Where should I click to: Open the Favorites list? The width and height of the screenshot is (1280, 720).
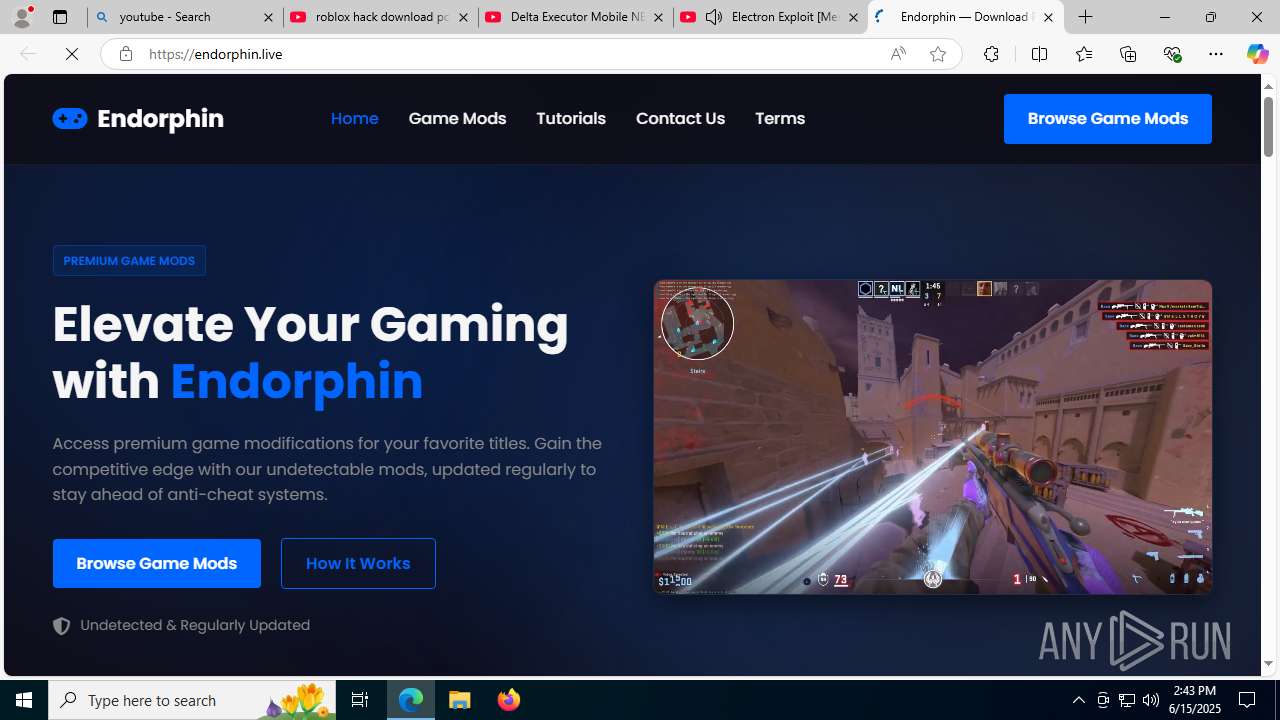tap(1083, 54)
